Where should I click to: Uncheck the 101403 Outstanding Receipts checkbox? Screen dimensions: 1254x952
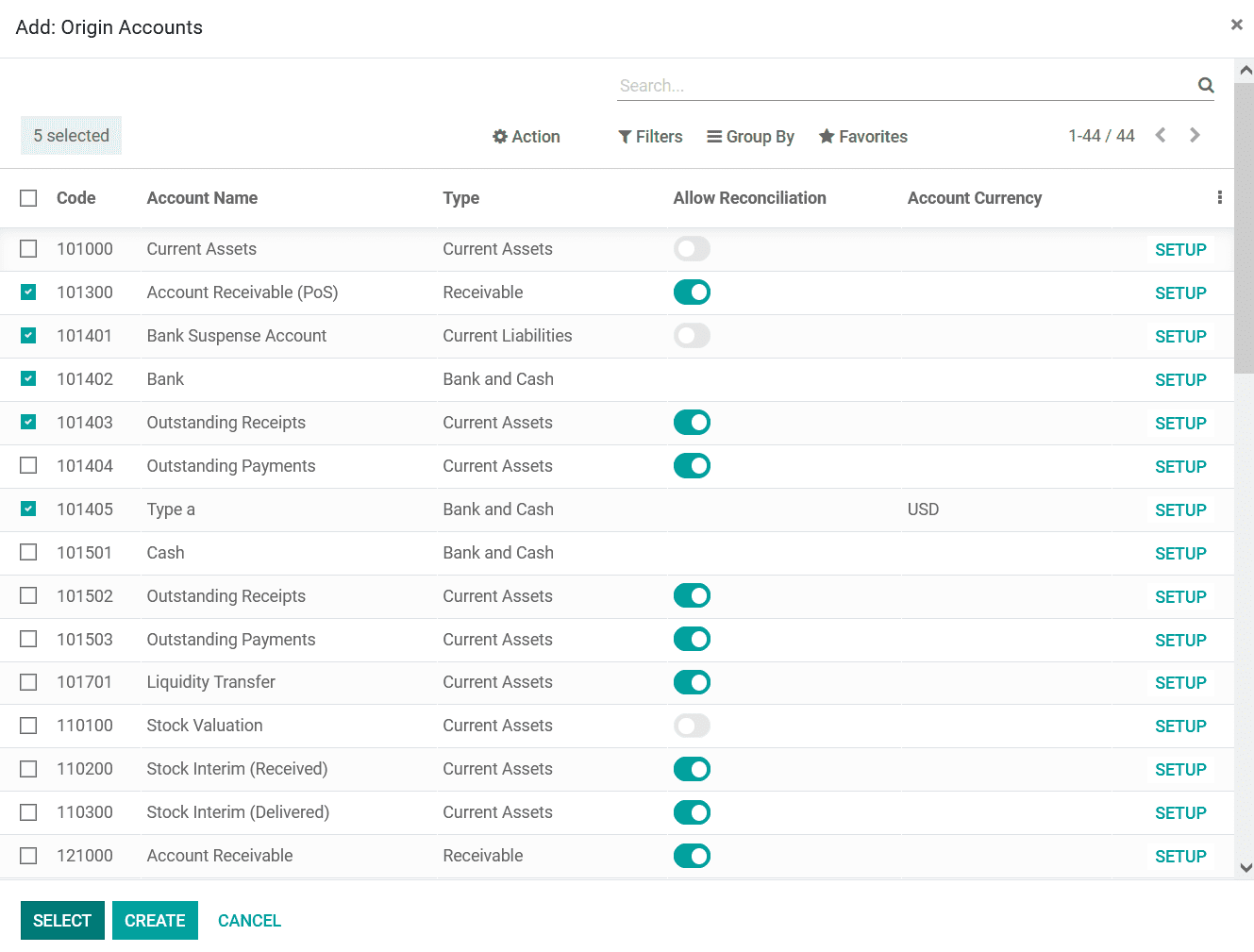[28, 423]
